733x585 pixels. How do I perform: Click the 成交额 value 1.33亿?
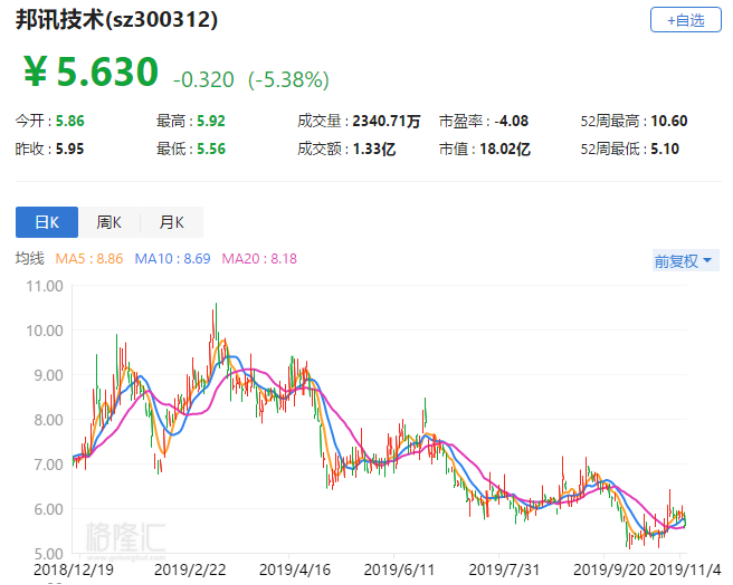(374, 149)
